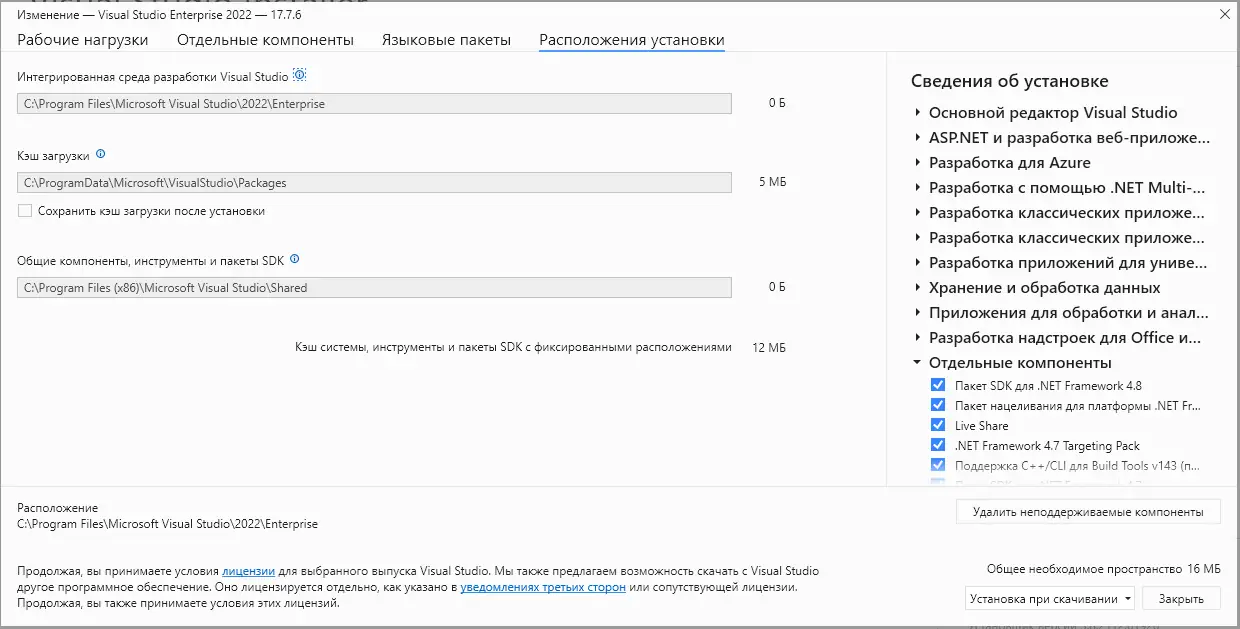
Task: Click the Закрыть button
Action: point(1181,597)
